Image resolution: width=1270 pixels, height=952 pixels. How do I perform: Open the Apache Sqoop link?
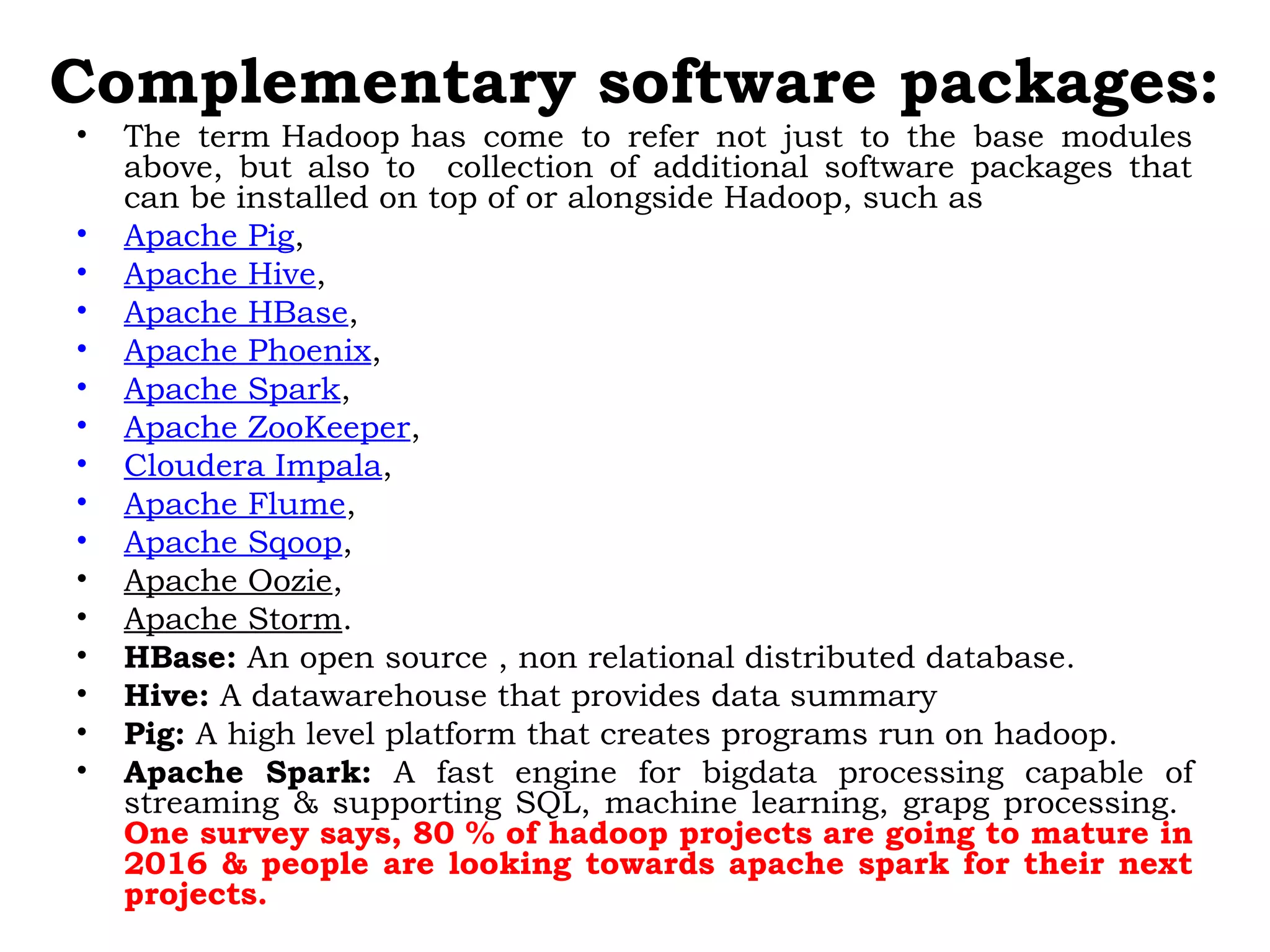point(233,544)
